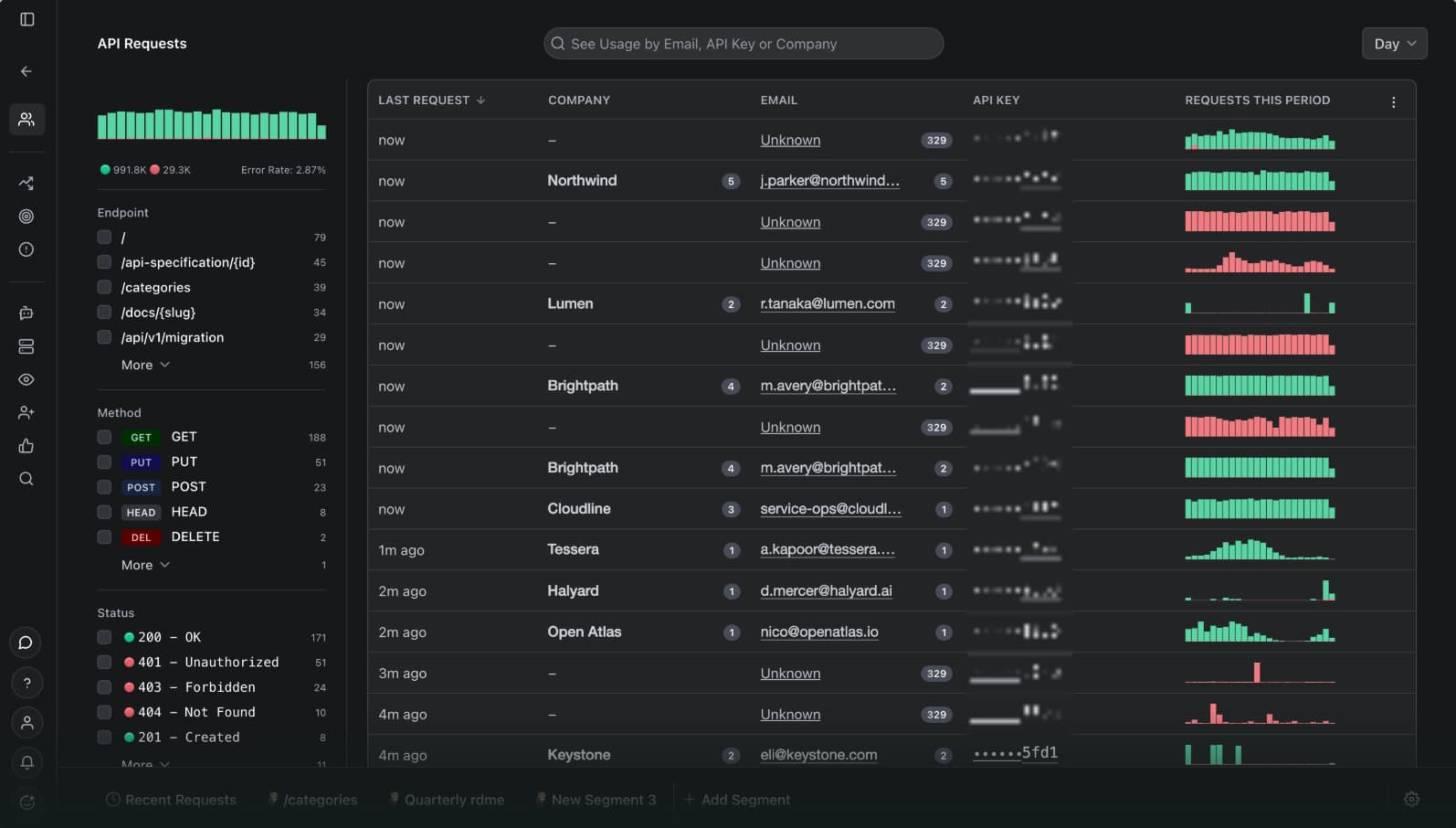Open the thumbs-up feedback sidebar icon
The image size is (1456, 828).
[x=26, y=446]
